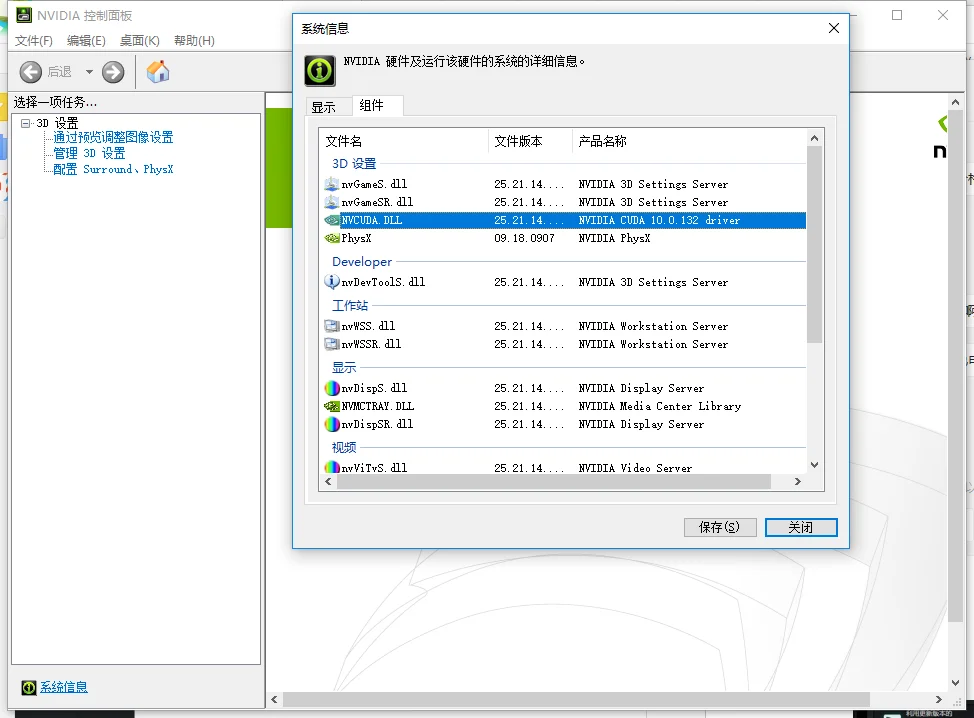Click the NVIDIA Control Panel title icon

point(24,15)
